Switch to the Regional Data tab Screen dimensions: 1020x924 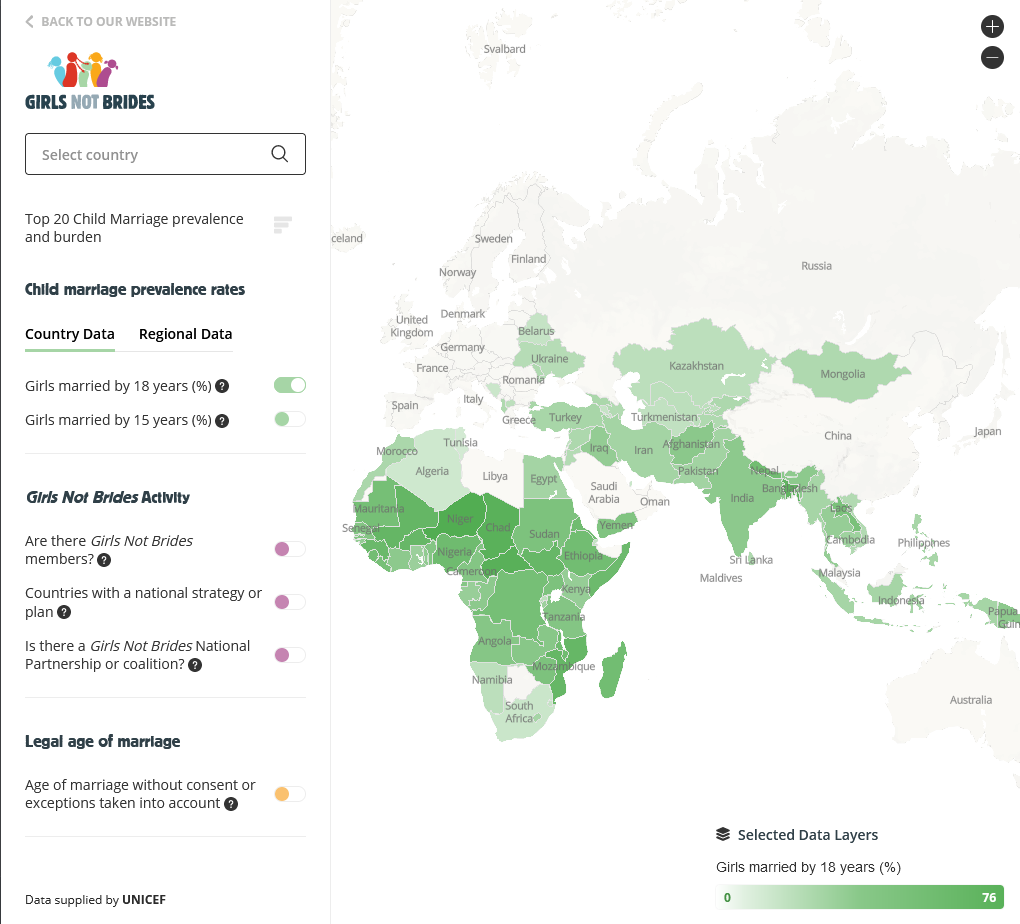coord(185,334)
